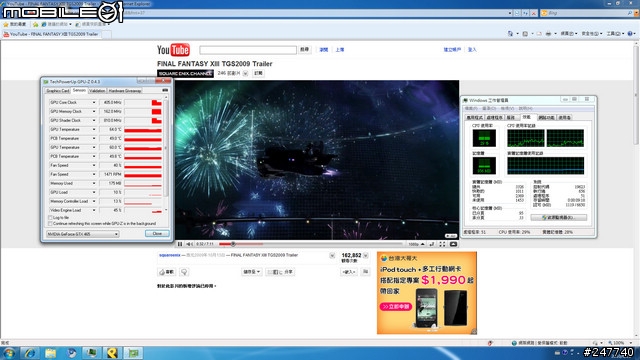Select the YouTube FINAL FANTASY XIII browser tab
This screenshot has height=360, width=640.
(52, 34)
